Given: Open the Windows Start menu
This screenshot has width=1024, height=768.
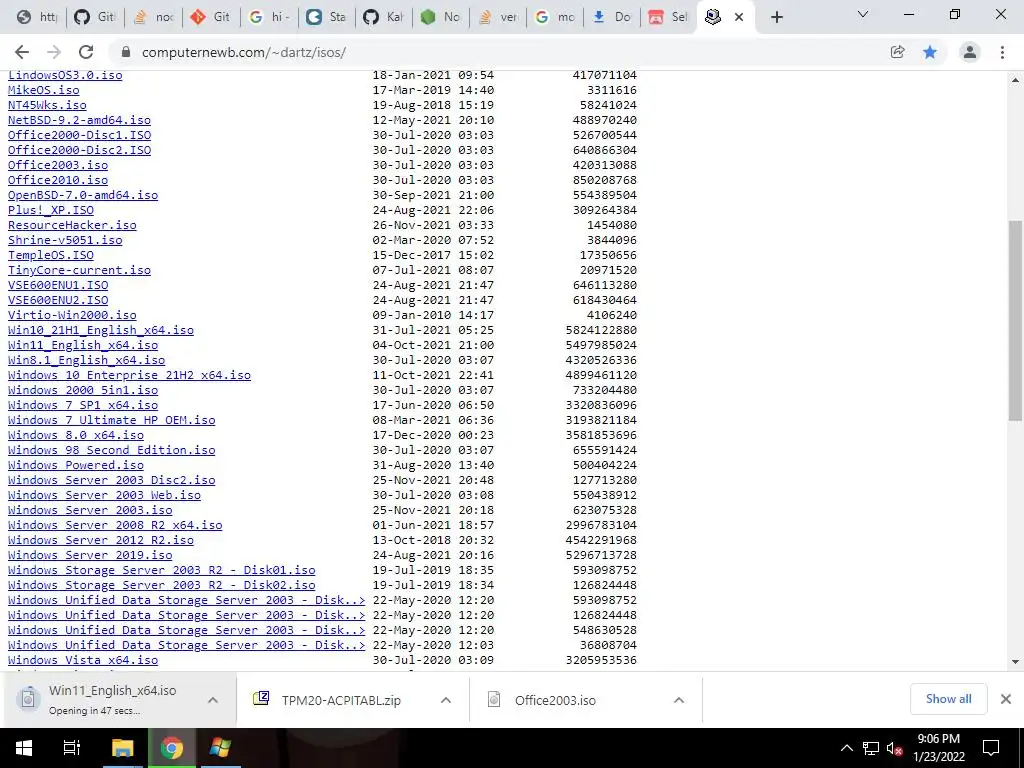Looking at the screenshot, I should click(x=24, y=748).
